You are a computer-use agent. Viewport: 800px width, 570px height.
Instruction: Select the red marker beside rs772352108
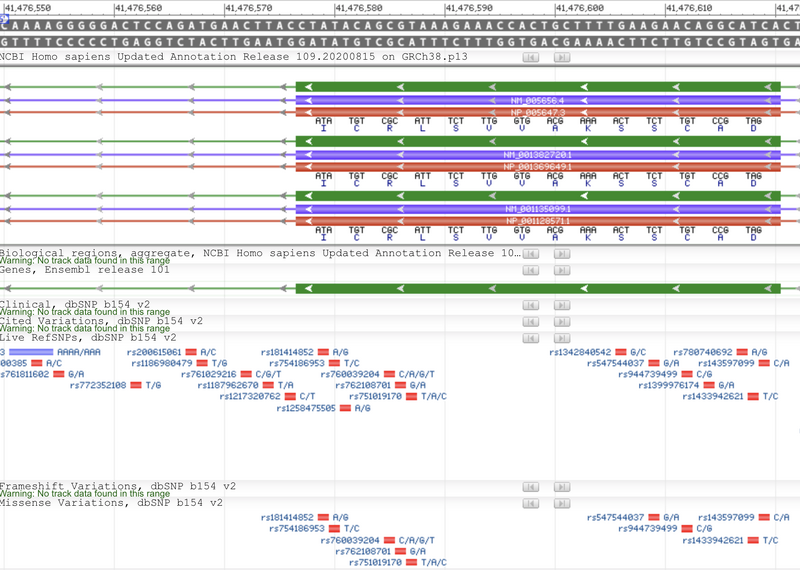[136, 385]
